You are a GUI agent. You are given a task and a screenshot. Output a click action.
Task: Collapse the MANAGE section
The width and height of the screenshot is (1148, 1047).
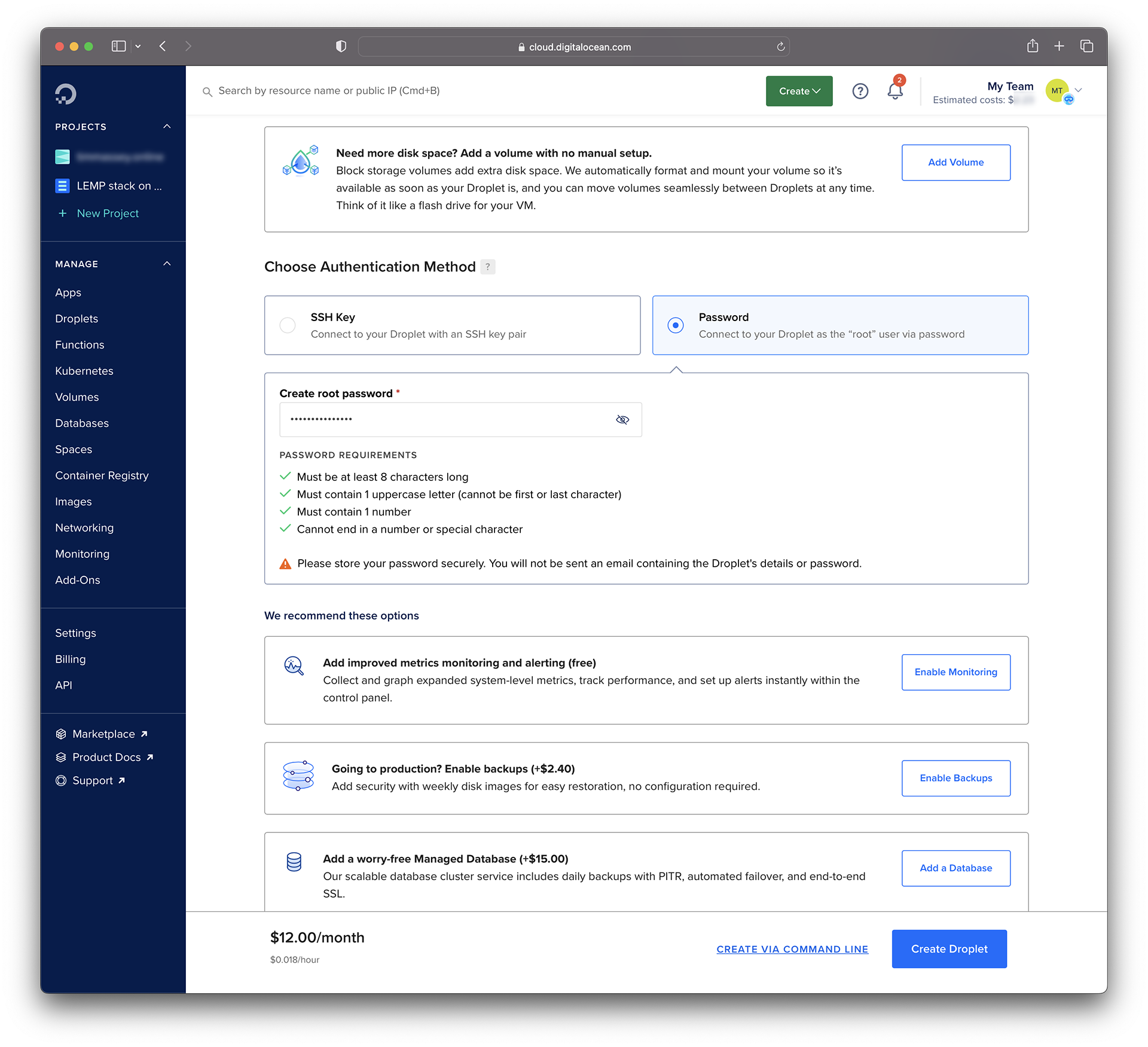(167, 264)
